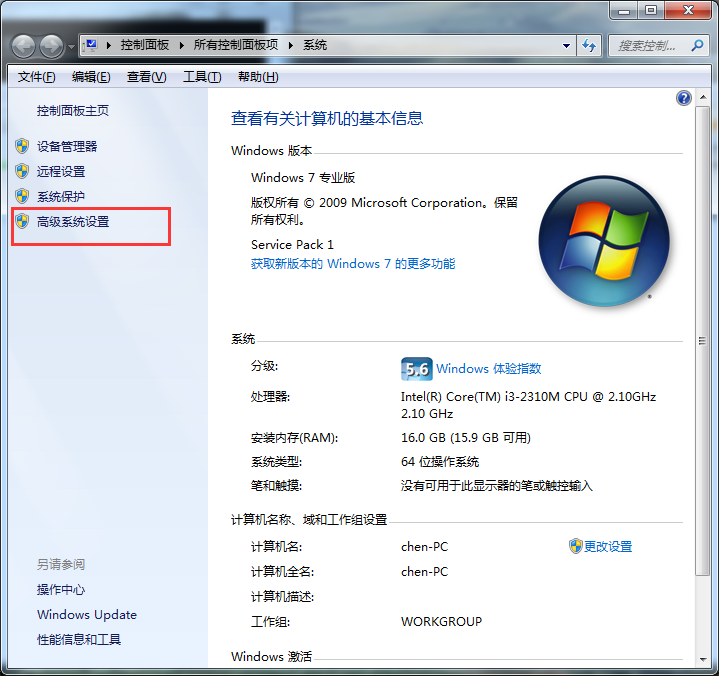Image resolution: width=719 pixels, height=676 pixels.
Task: Close the System window
Action: (x=688, y=10)
